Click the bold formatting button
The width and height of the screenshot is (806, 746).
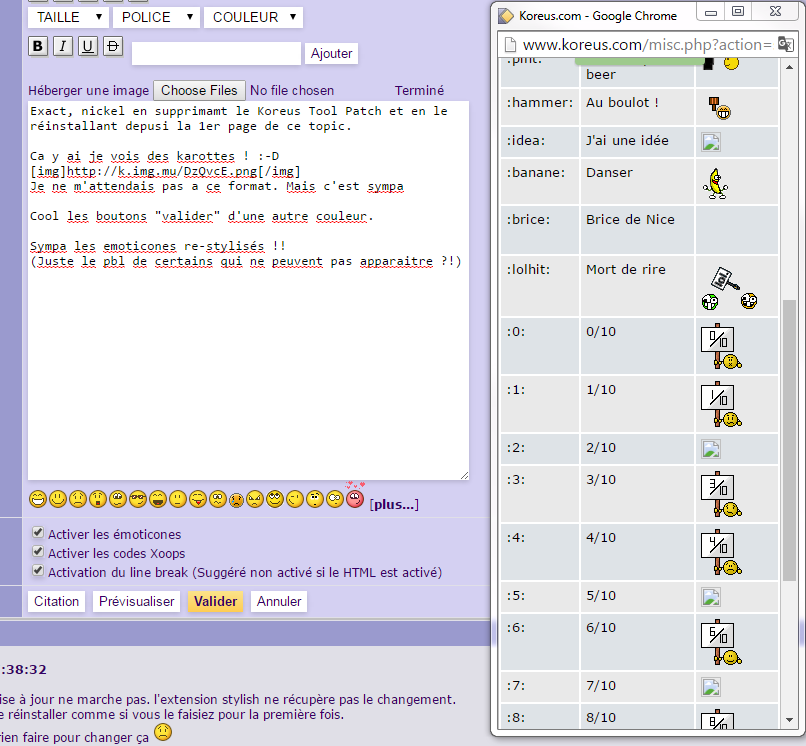tap(38, 46)
